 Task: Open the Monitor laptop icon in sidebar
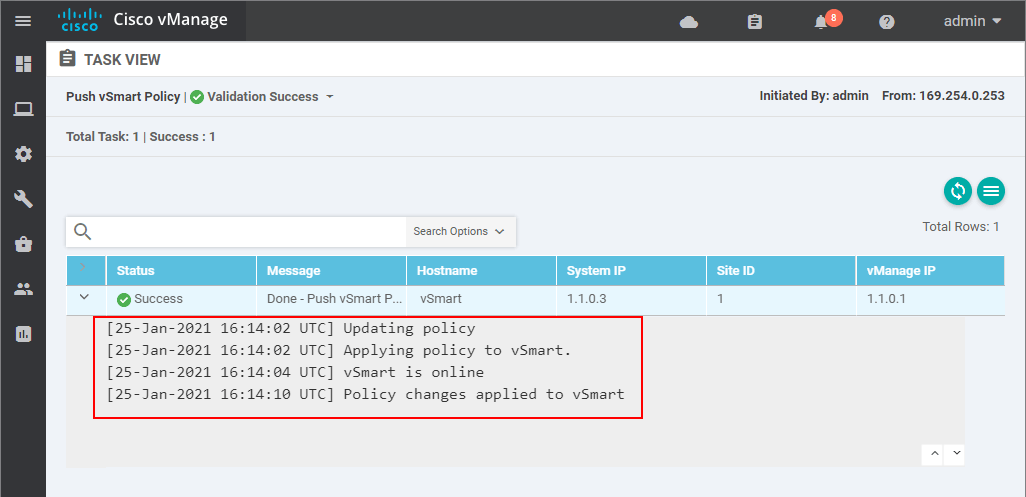tap(24, 109)
